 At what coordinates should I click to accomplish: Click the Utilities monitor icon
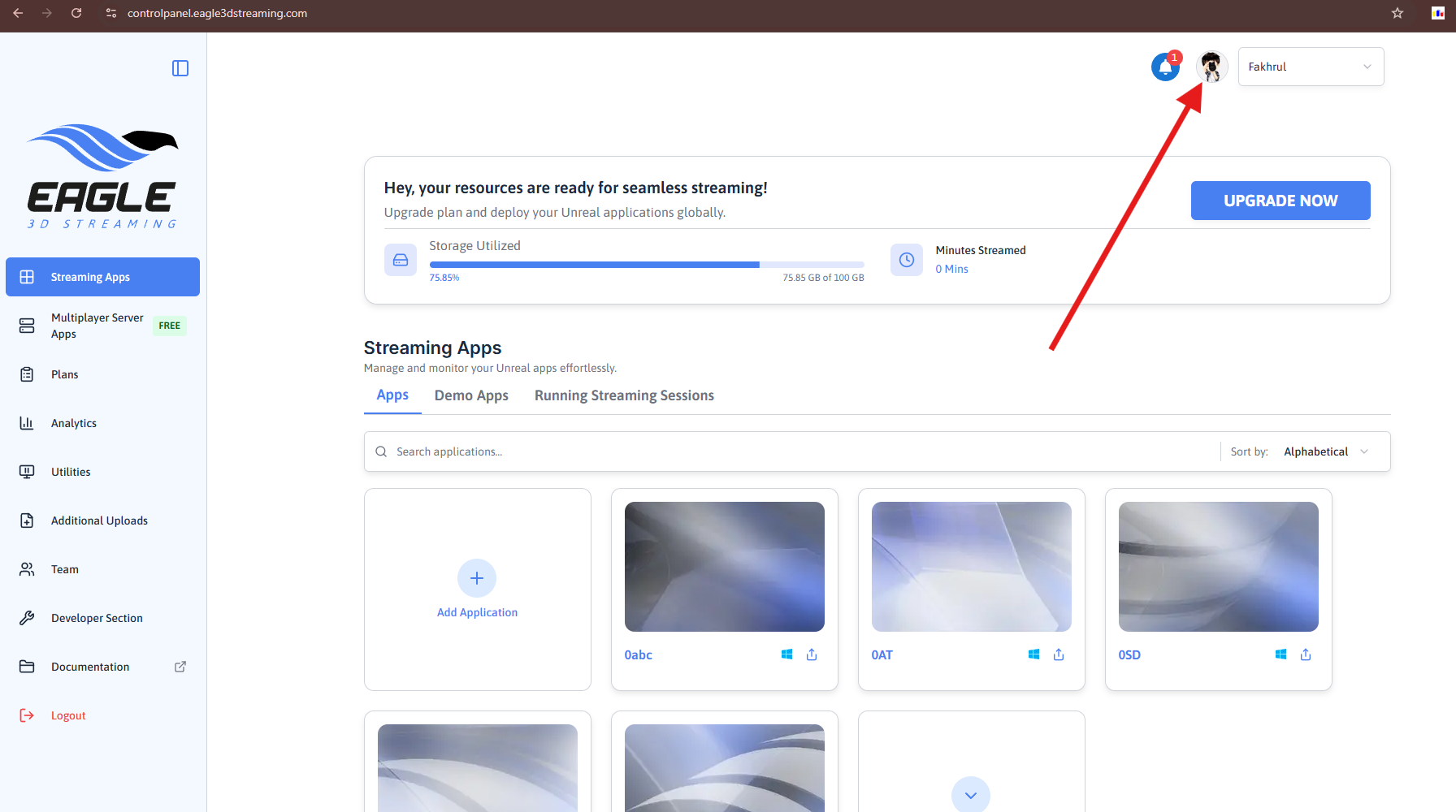(27, 472)
